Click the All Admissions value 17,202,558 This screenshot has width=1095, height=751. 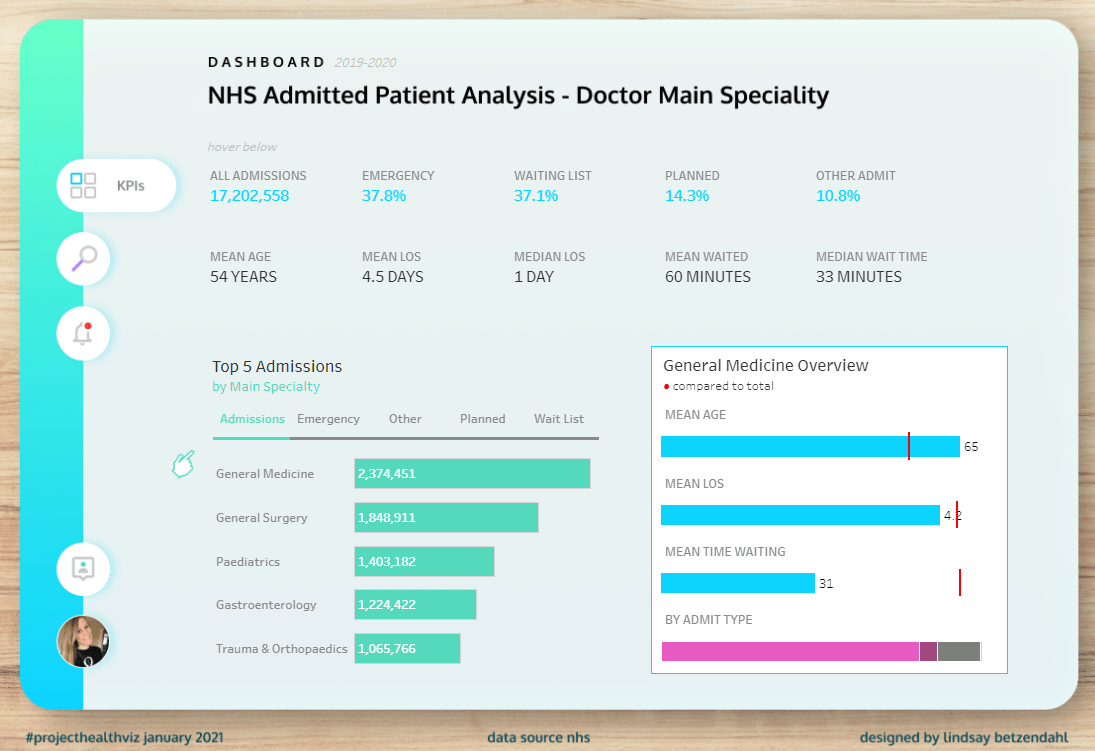pos(249,196)
